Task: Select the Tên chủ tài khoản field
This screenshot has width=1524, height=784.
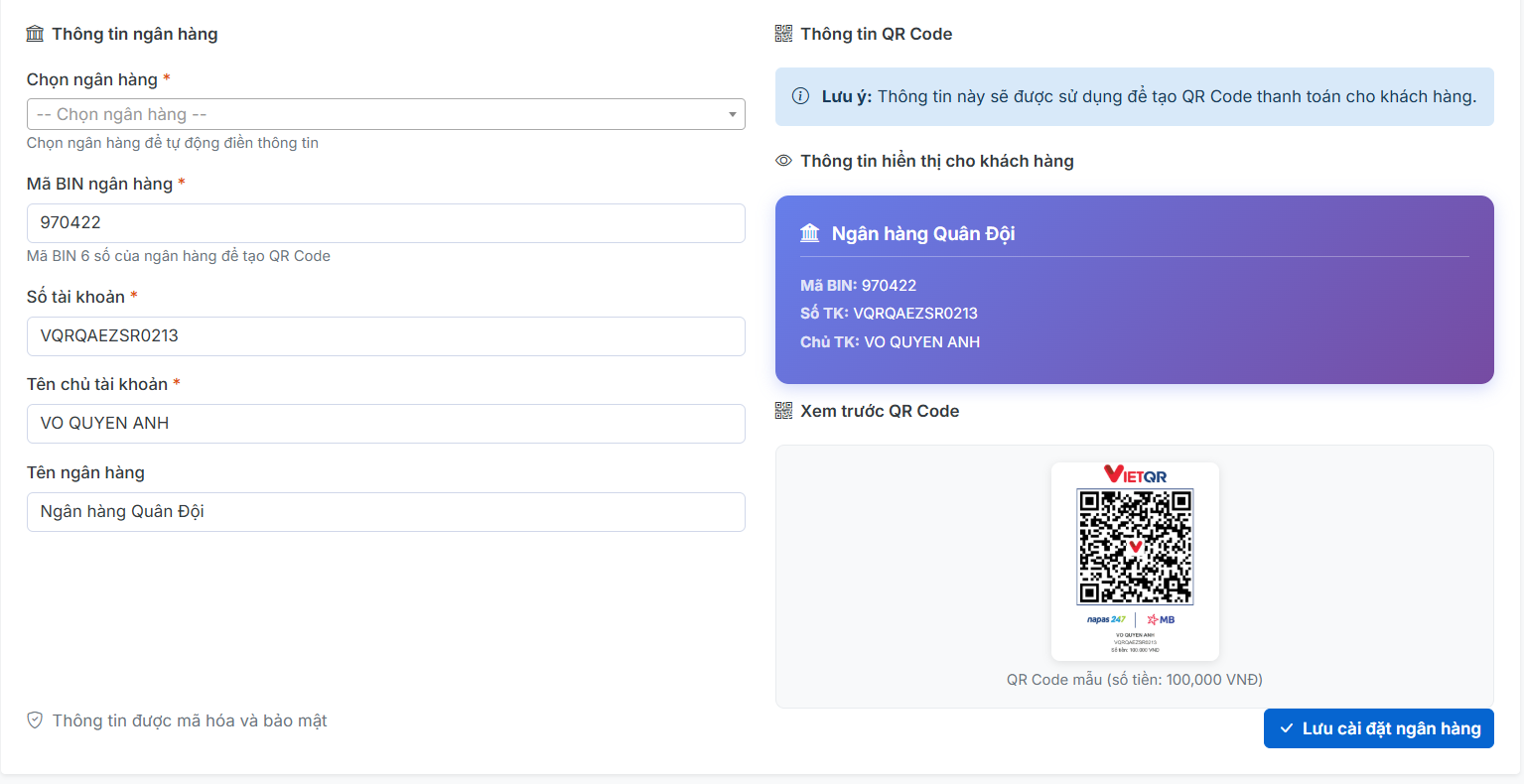Action: (x=385, y=424)
